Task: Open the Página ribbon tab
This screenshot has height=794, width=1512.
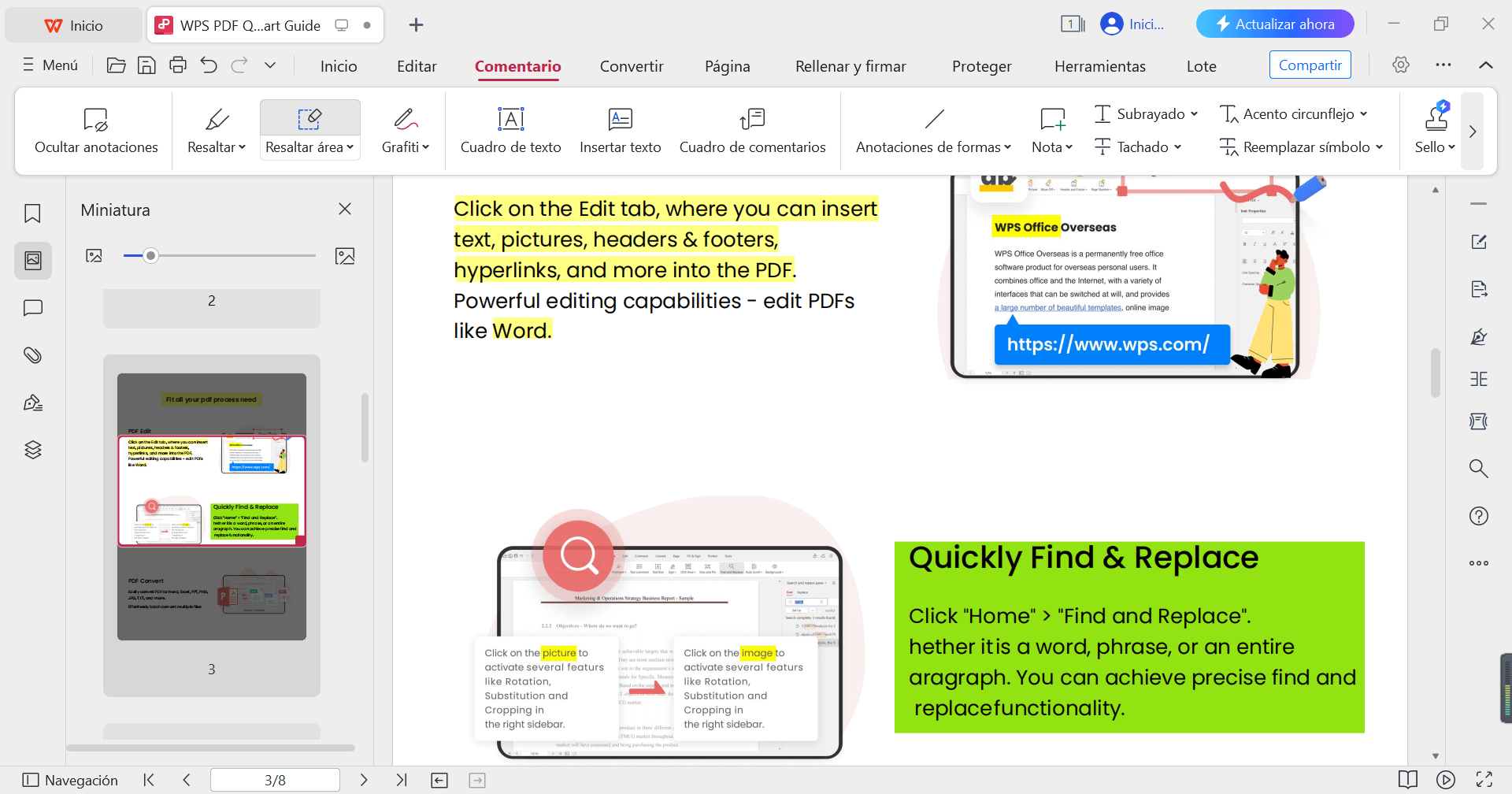Action: coord(727,66)
